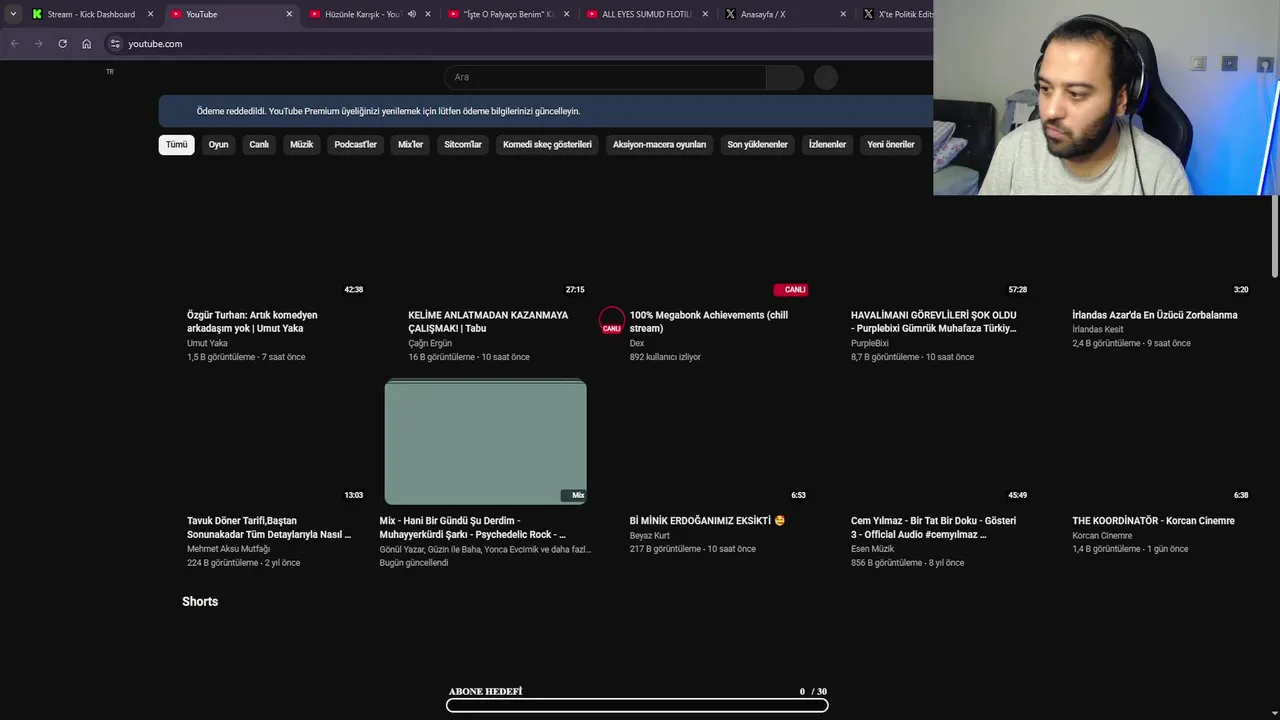Mute the Hüzünle Karışık tab audio icon
Image resolution: width=1280 pixels, height=720 pixels.
coord(412,14)
